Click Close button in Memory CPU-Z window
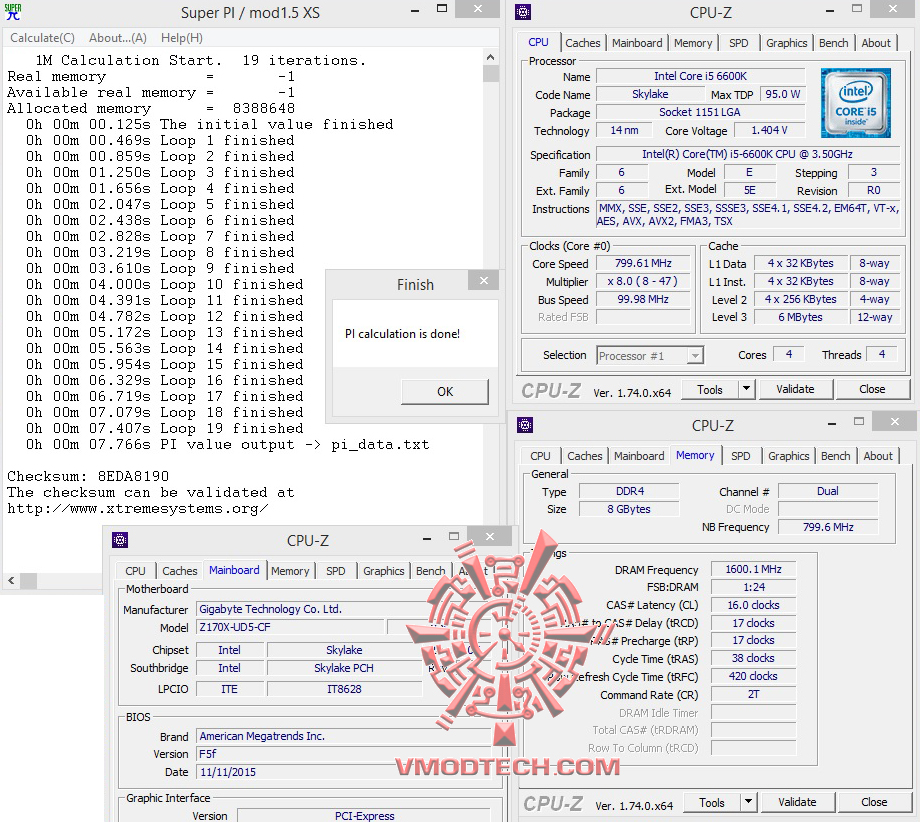 [874, 803]
